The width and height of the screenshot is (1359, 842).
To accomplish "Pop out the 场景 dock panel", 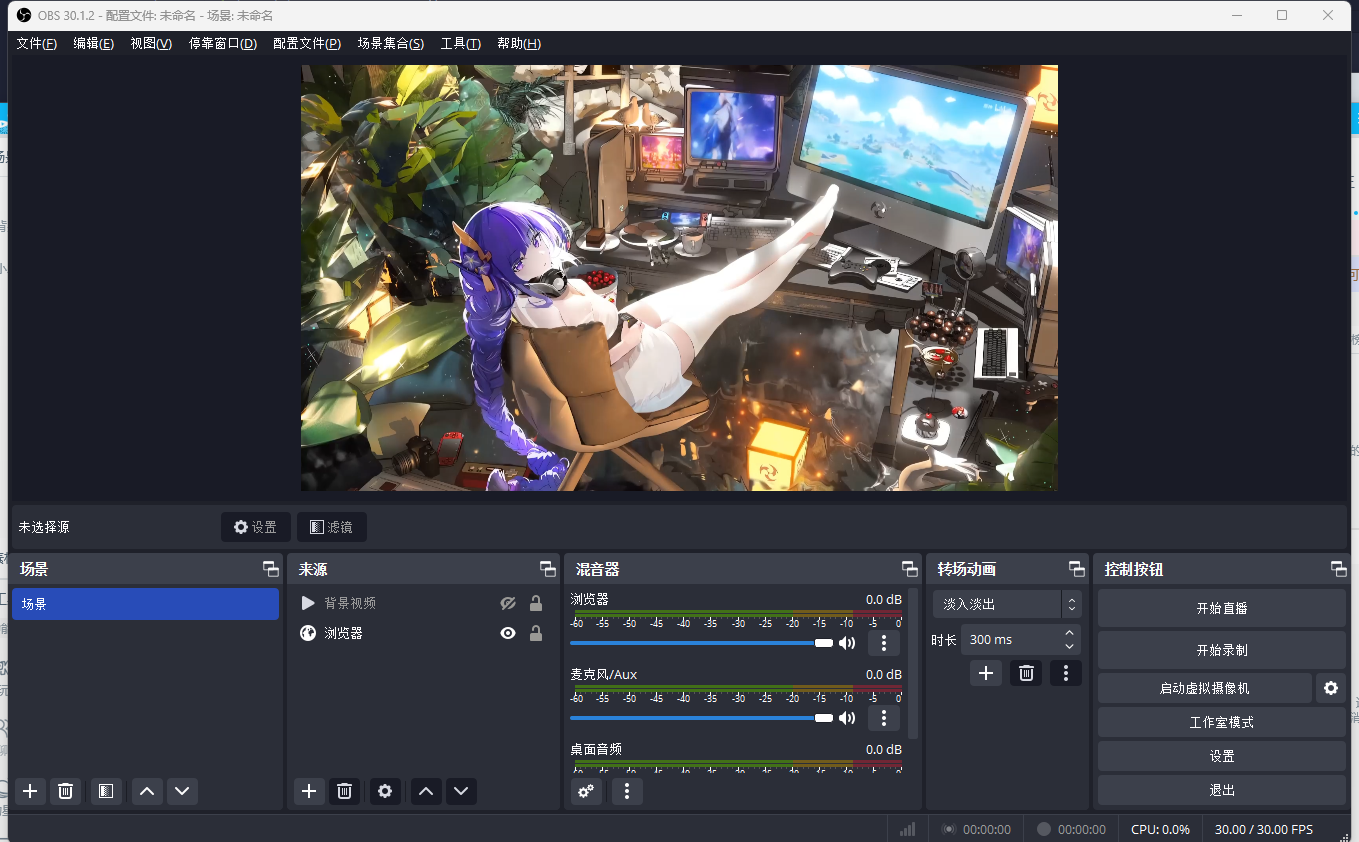I will 271,569.
